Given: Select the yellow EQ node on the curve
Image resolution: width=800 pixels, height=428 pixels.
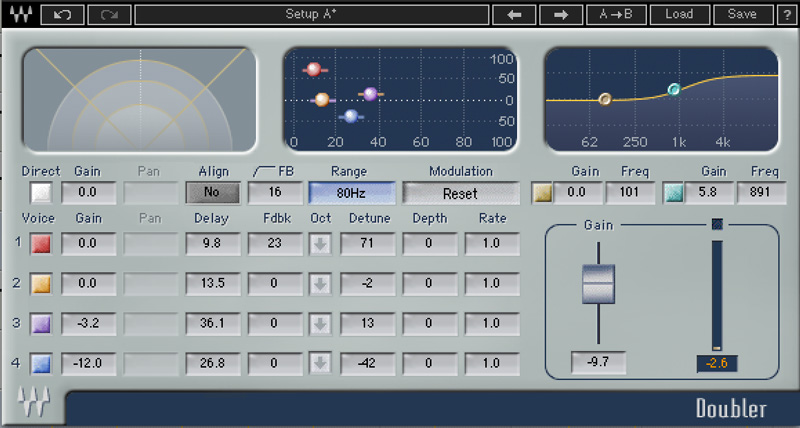Looking at the screenshot, I should point(605,99).
